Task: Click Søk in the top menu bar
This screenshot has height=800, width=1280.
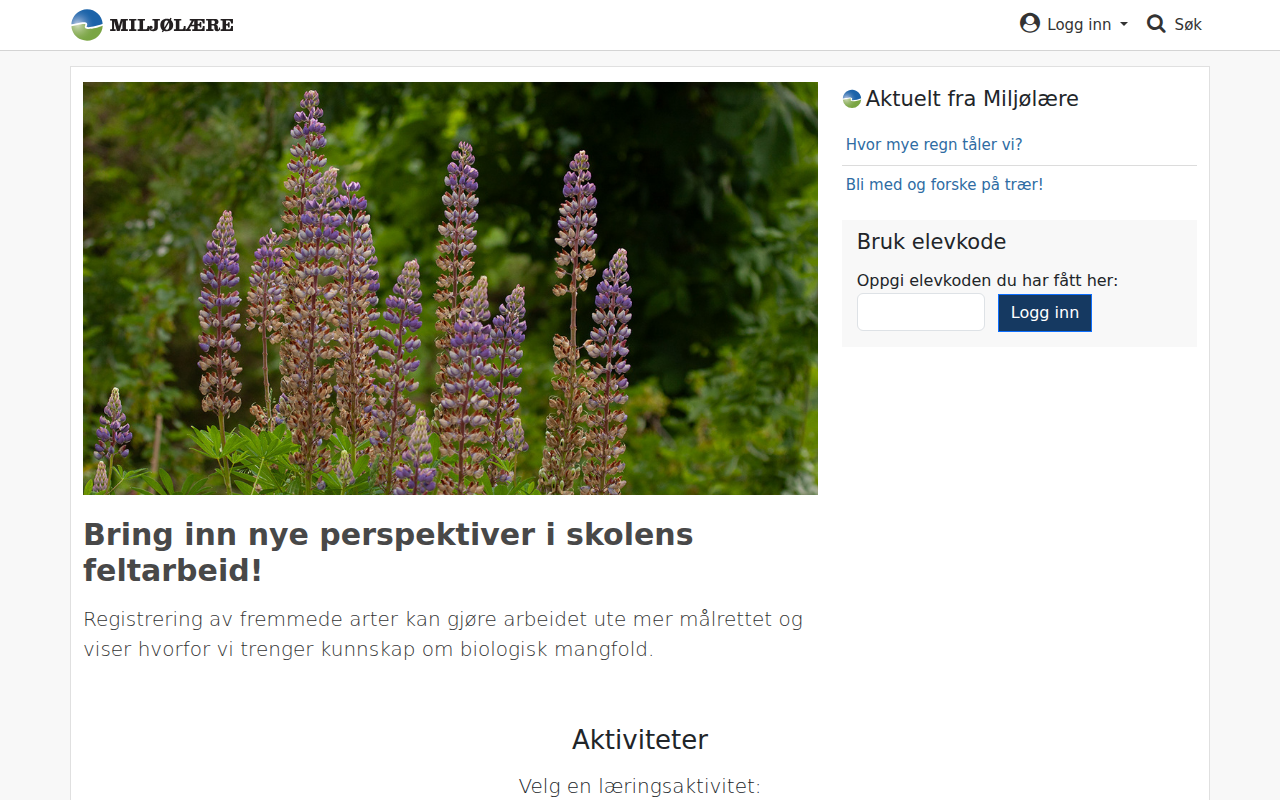Action: [x=1188, y=23]
